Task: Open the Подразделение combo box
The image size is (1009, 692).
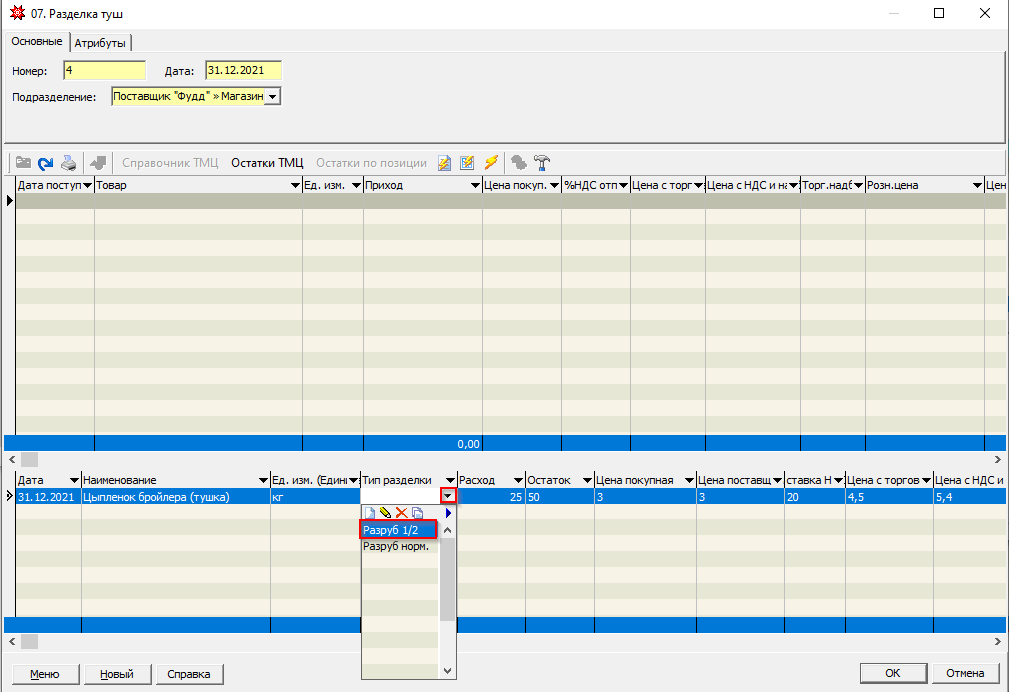Action: pyautogui.click(x=273, y=97)
